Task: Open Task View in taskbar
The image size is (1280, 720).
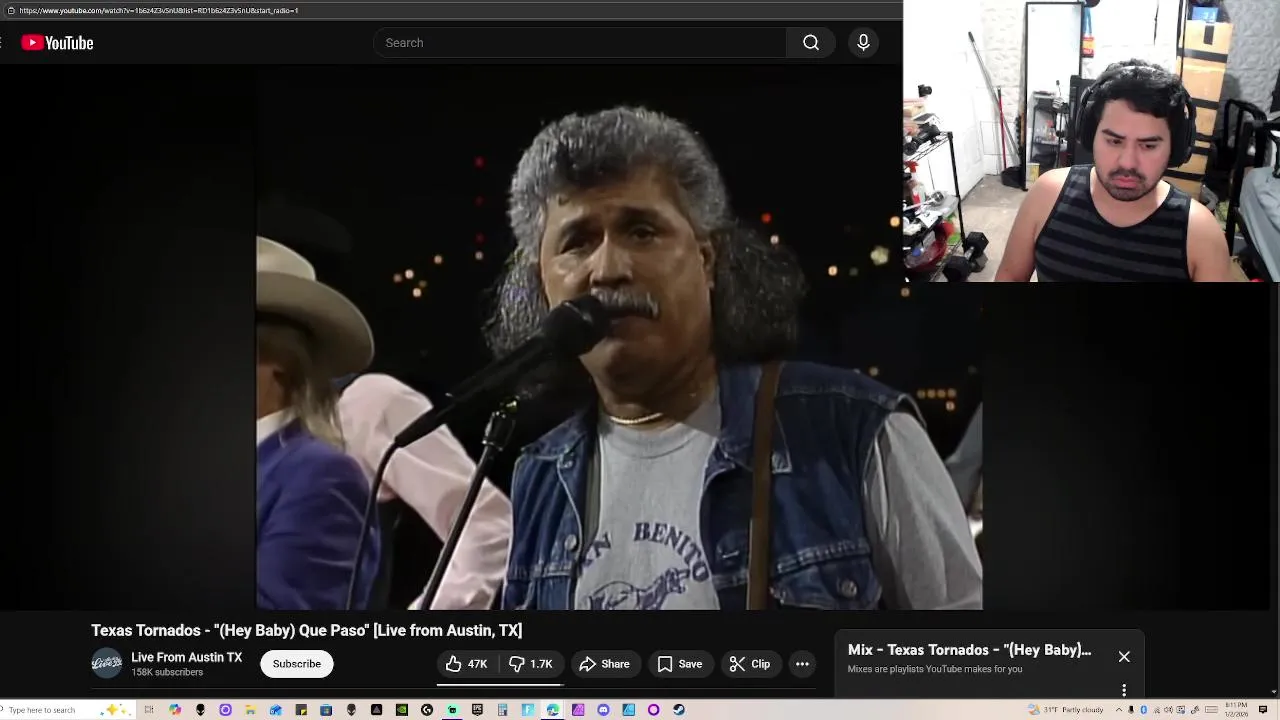Action: tap(148, 710)
